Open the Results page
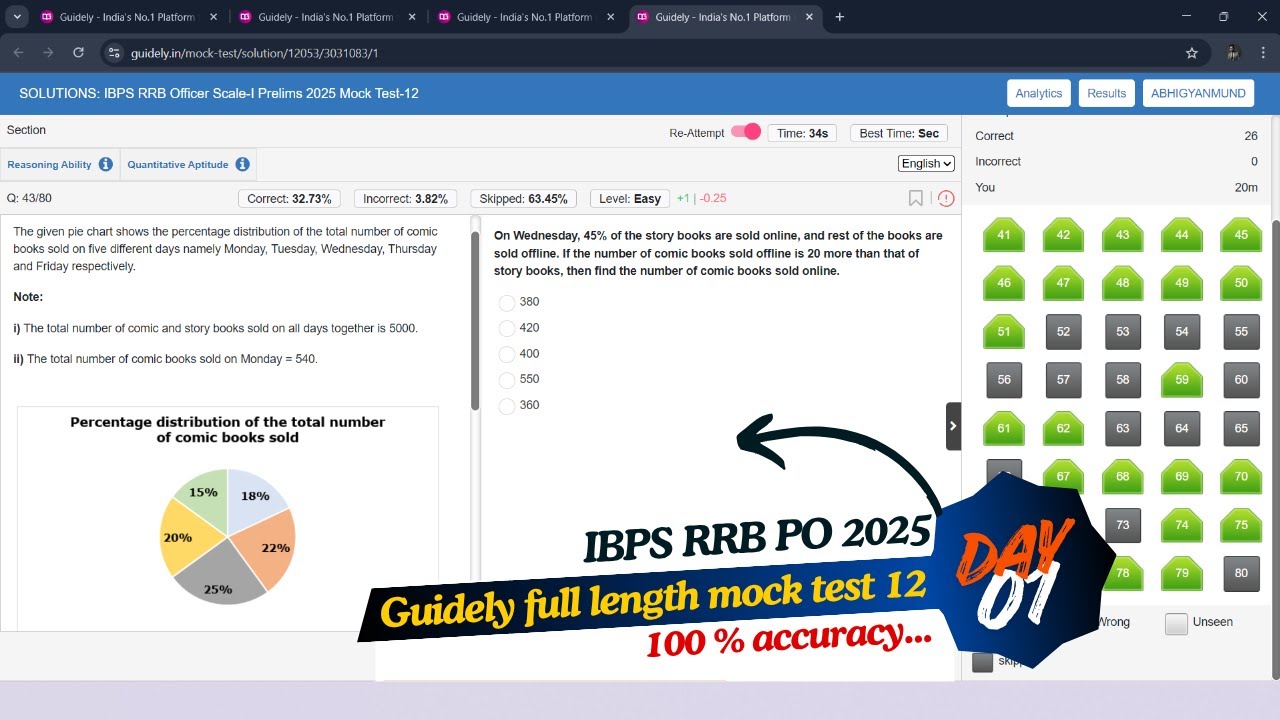 [x=1107, y=93]
